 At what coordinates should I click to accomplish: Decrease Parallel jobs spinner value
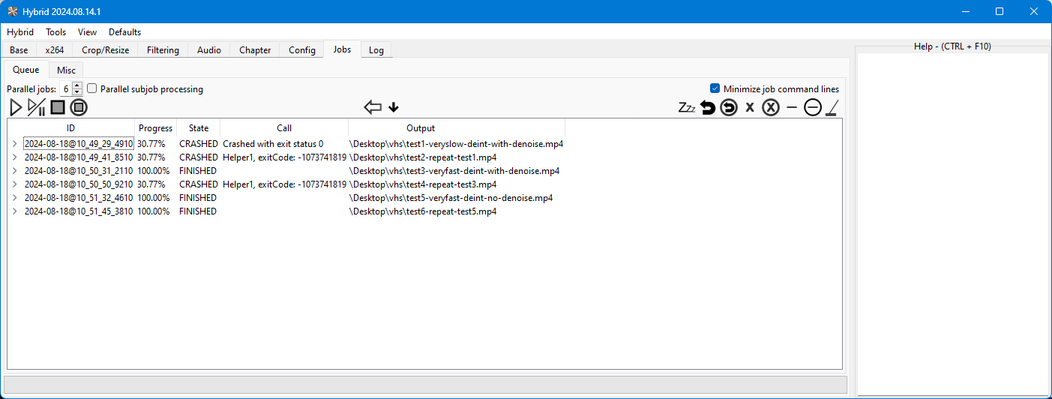[77, 92]
